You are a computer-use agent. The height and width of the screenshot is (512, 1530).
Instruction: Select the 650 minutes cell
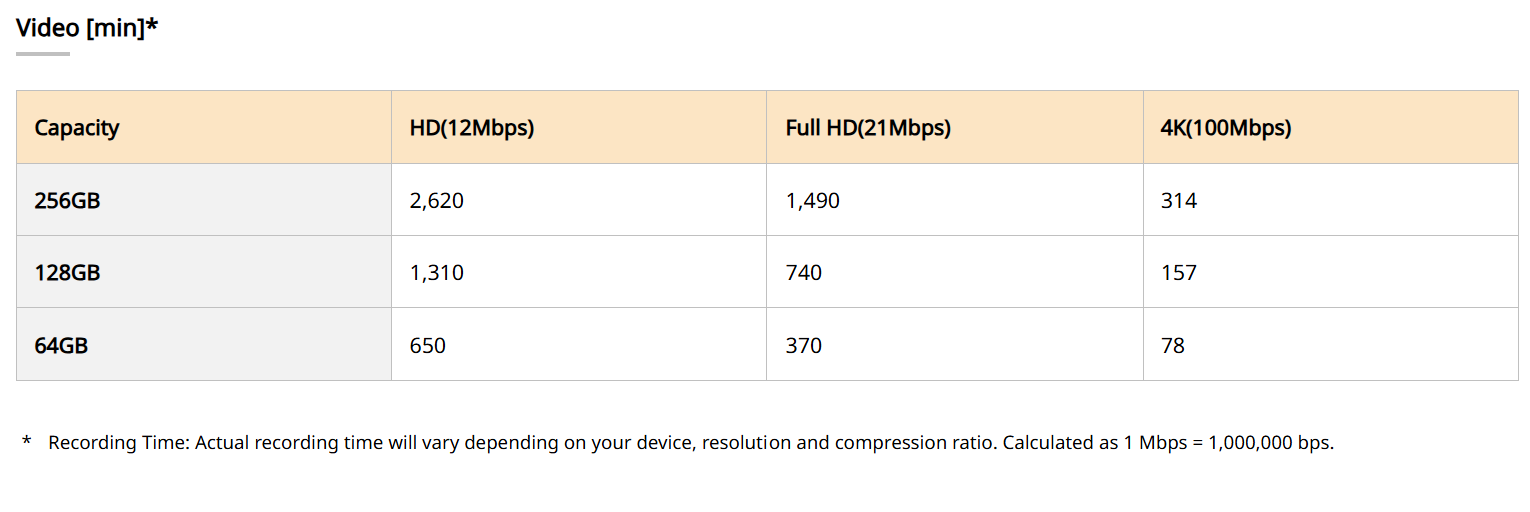[428, 346]
